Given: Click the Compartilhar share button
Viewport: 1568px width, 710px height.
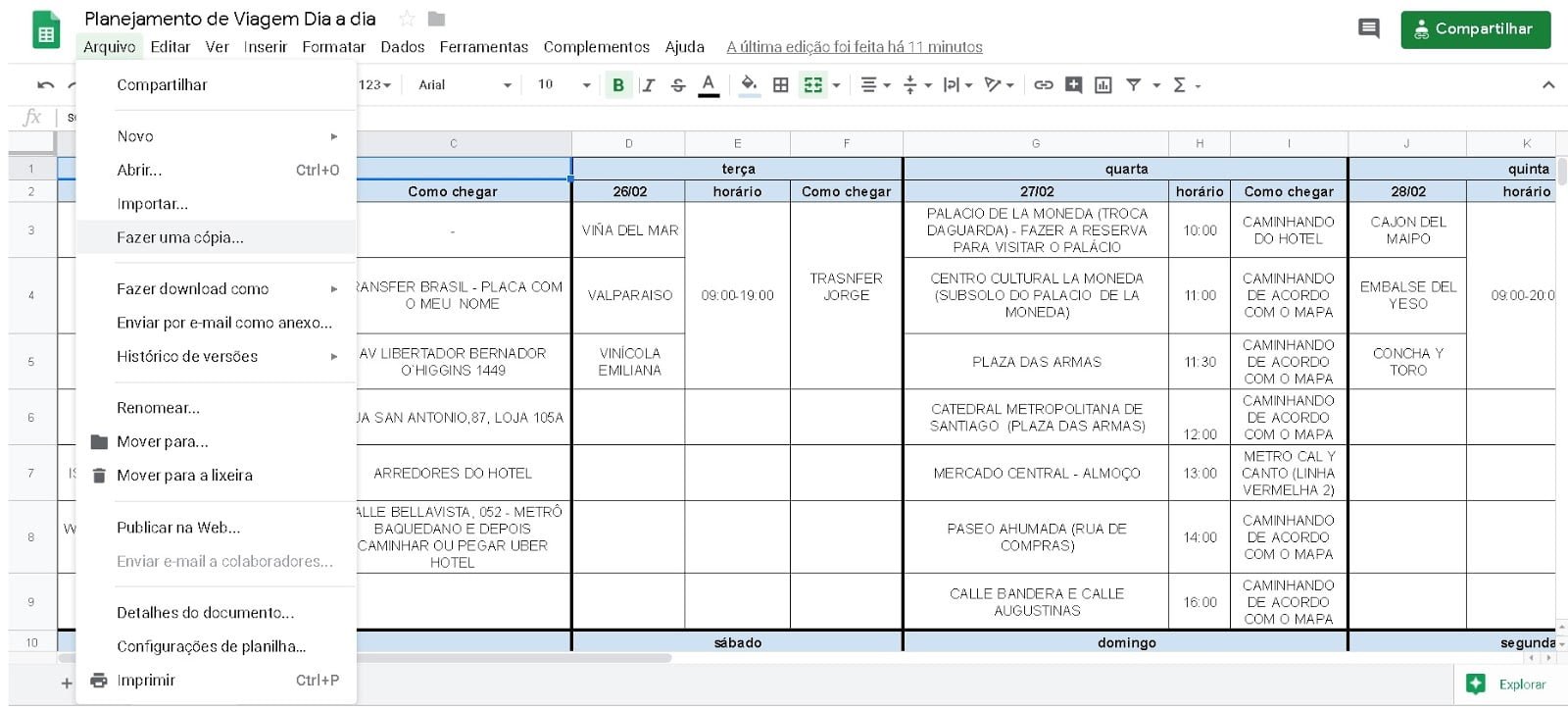Looking at the screenshot, I should click(1475, 29).
